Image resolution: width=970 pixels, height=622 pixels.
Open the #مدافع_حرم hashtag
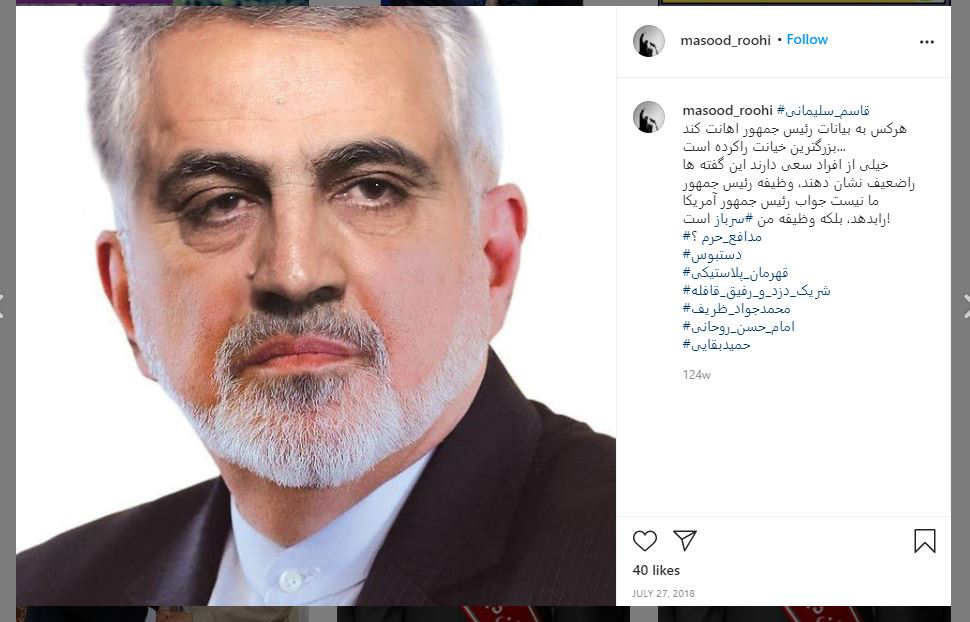point(722,236)
